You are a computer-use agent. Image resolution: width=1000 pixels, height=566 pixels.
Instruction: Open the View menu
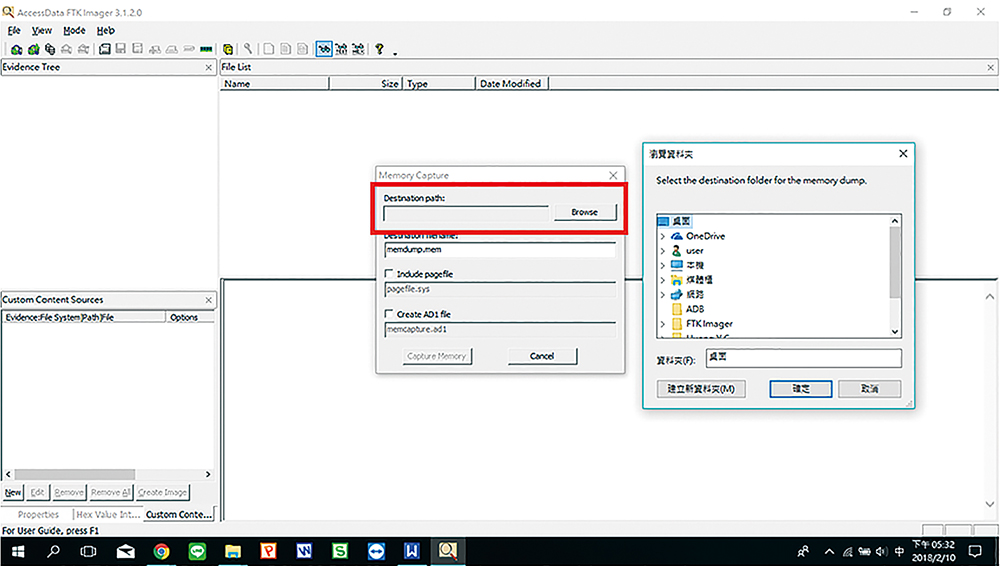(41, 30)
